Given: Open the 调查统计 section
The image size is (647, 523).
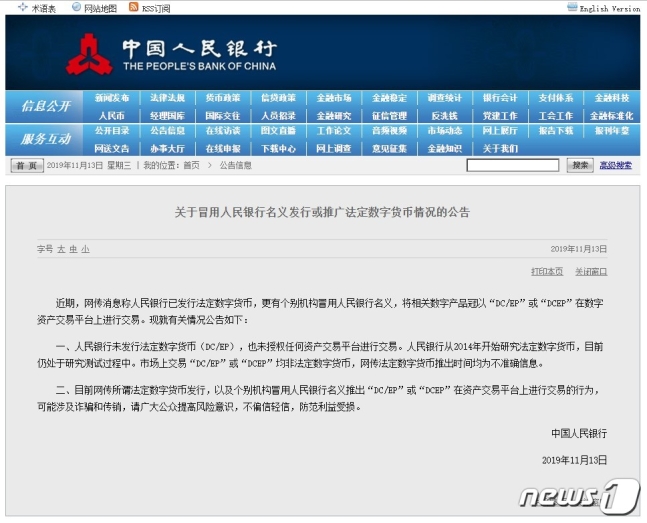Looking at the screenshot, I should click(444, 98).
